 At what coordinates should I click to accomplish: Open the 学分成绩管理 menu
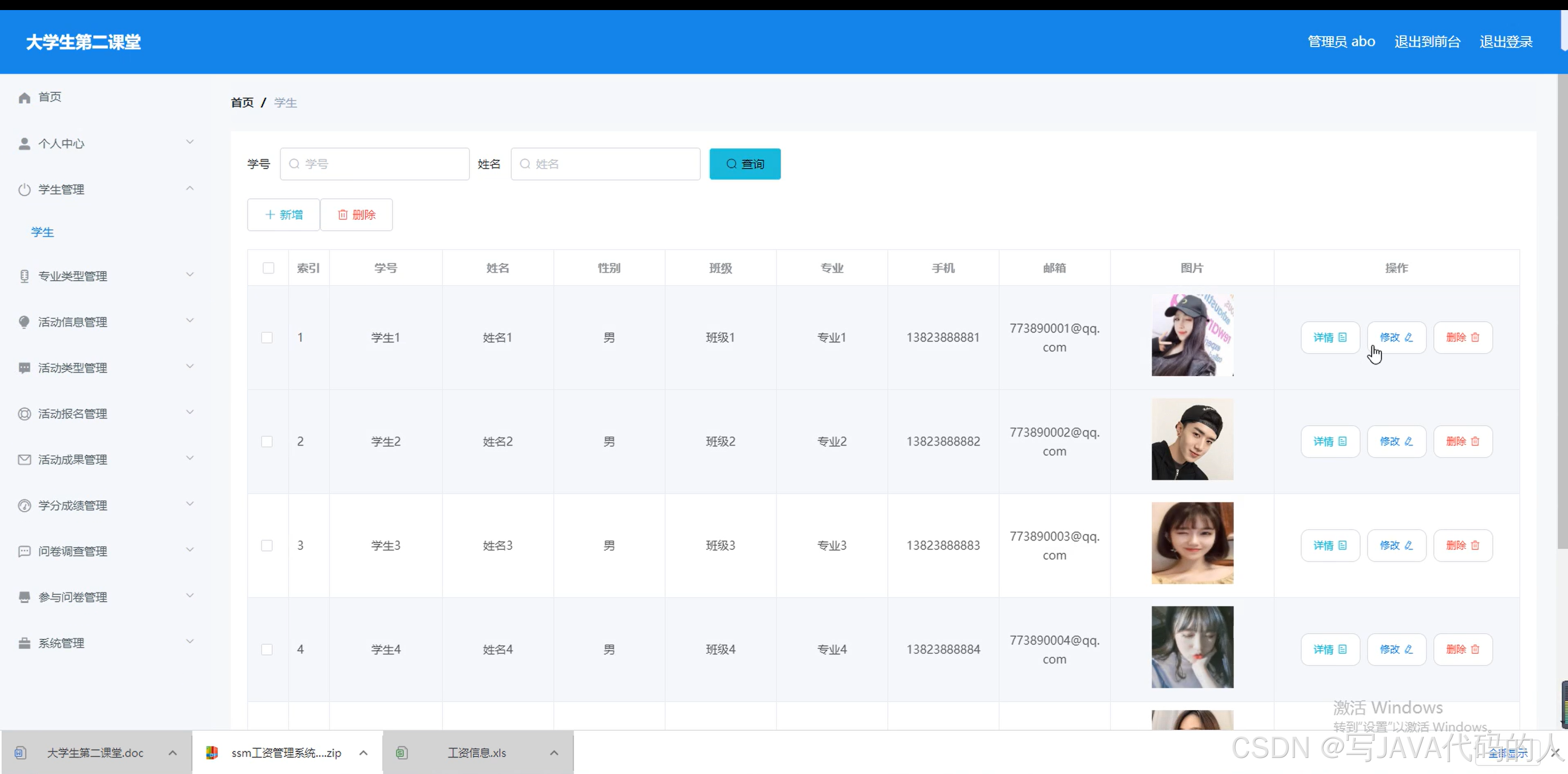[x=73, y=505]
